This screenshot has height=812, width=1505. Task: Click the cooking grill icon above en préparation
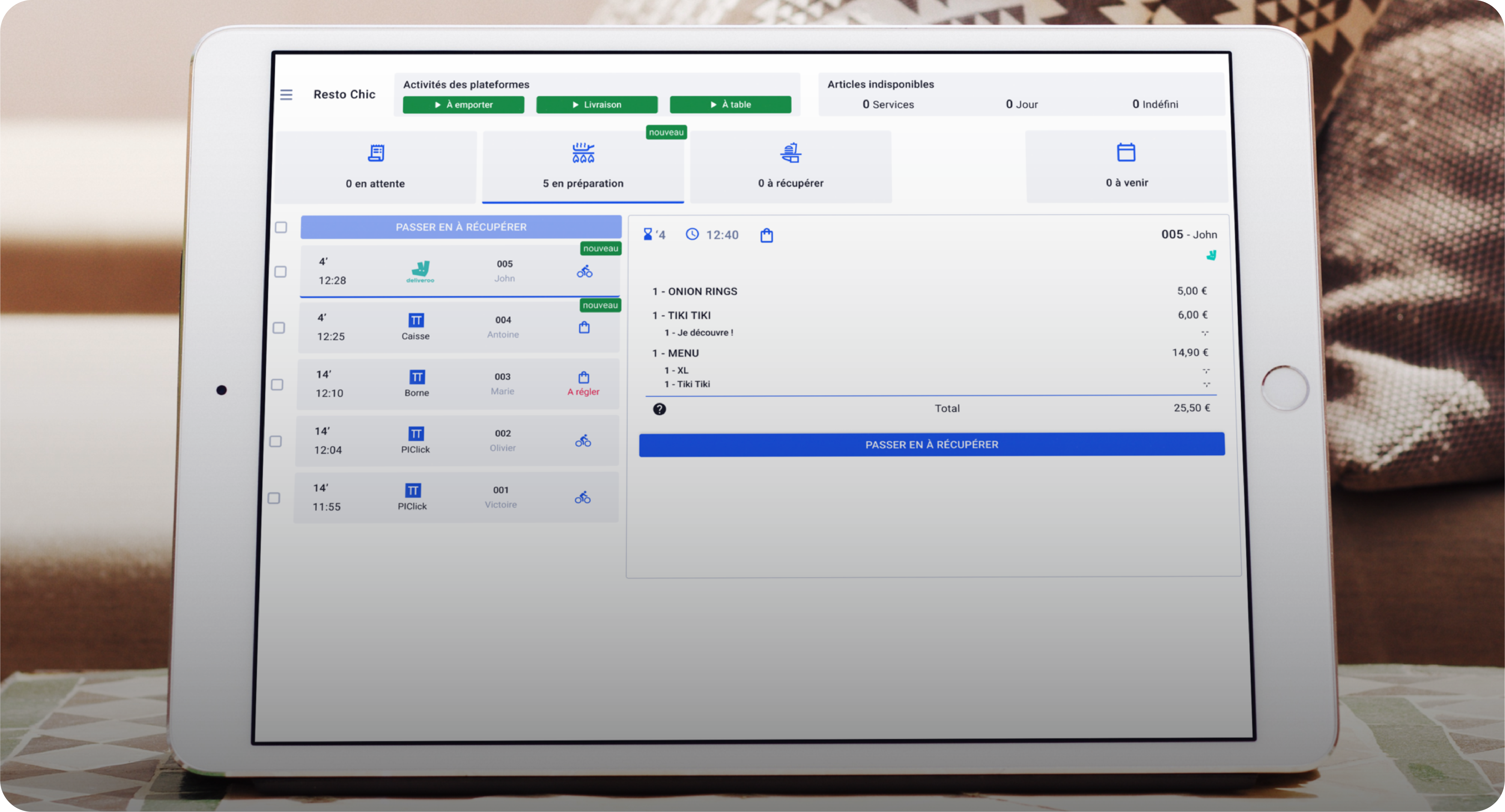point(583,153)
